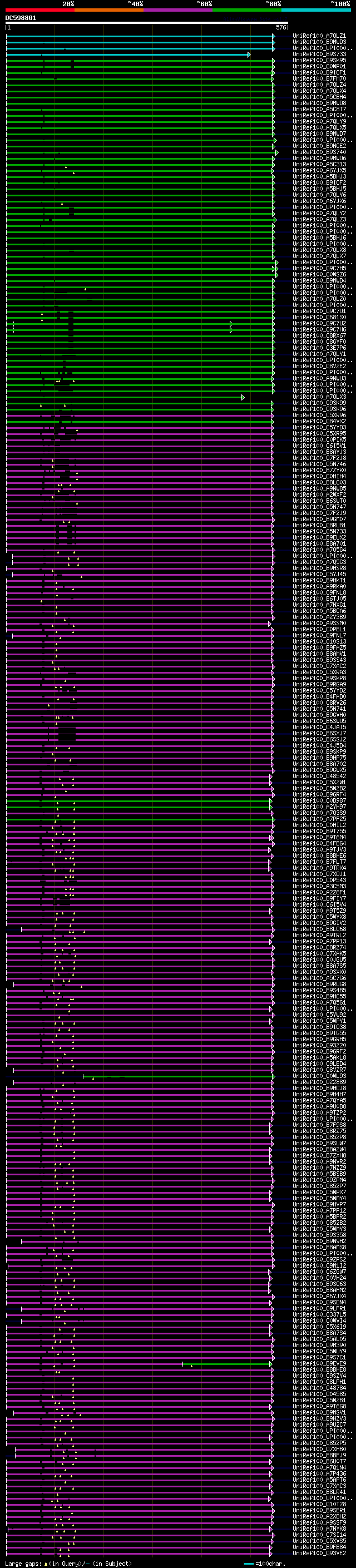Select hit UniRef100_B9S733
The height and width of the screenshot is (1568, 356).
tap(319, 54)
